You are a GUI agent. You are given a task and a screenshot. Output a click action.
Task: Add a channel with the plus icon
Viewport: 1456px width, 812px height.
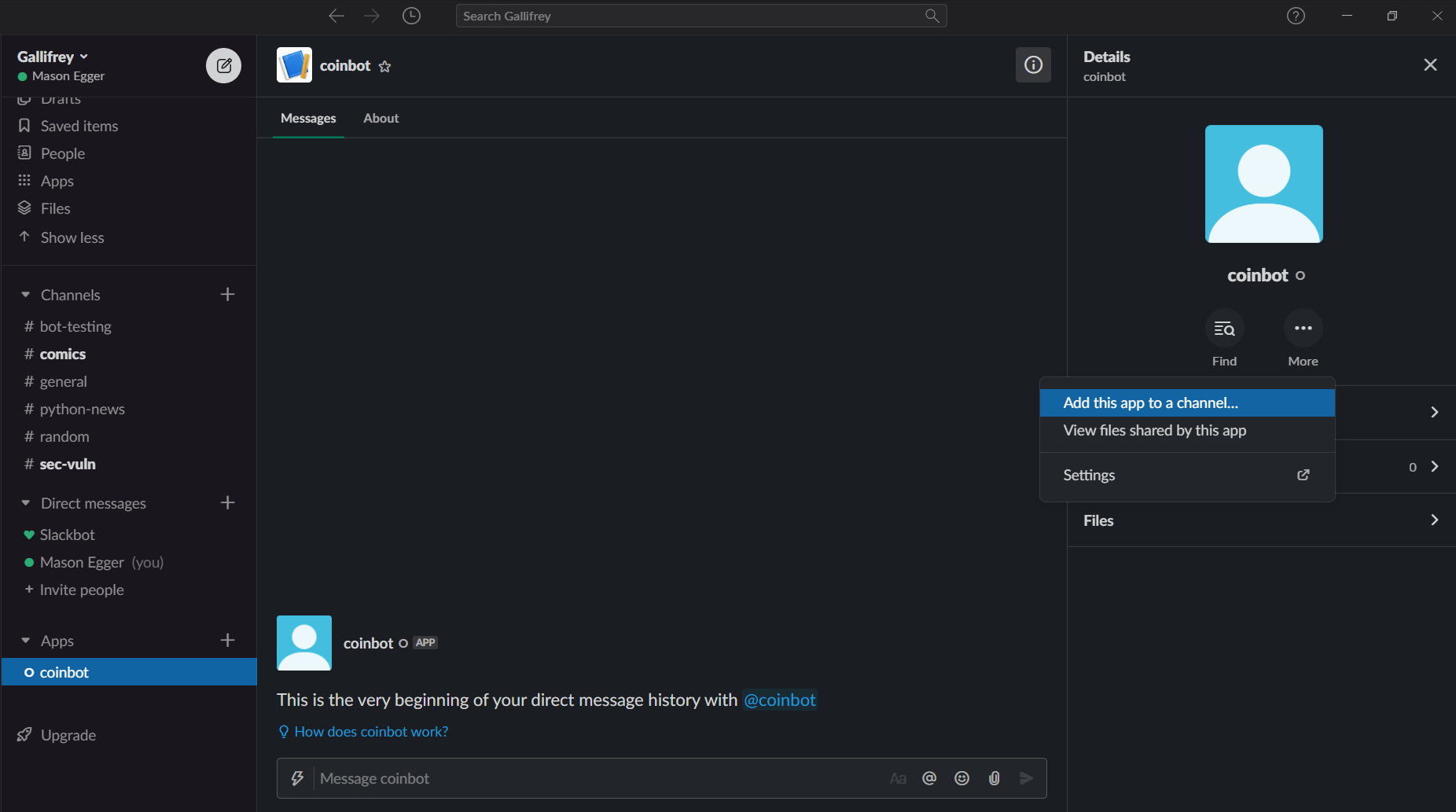click(228, 294)
